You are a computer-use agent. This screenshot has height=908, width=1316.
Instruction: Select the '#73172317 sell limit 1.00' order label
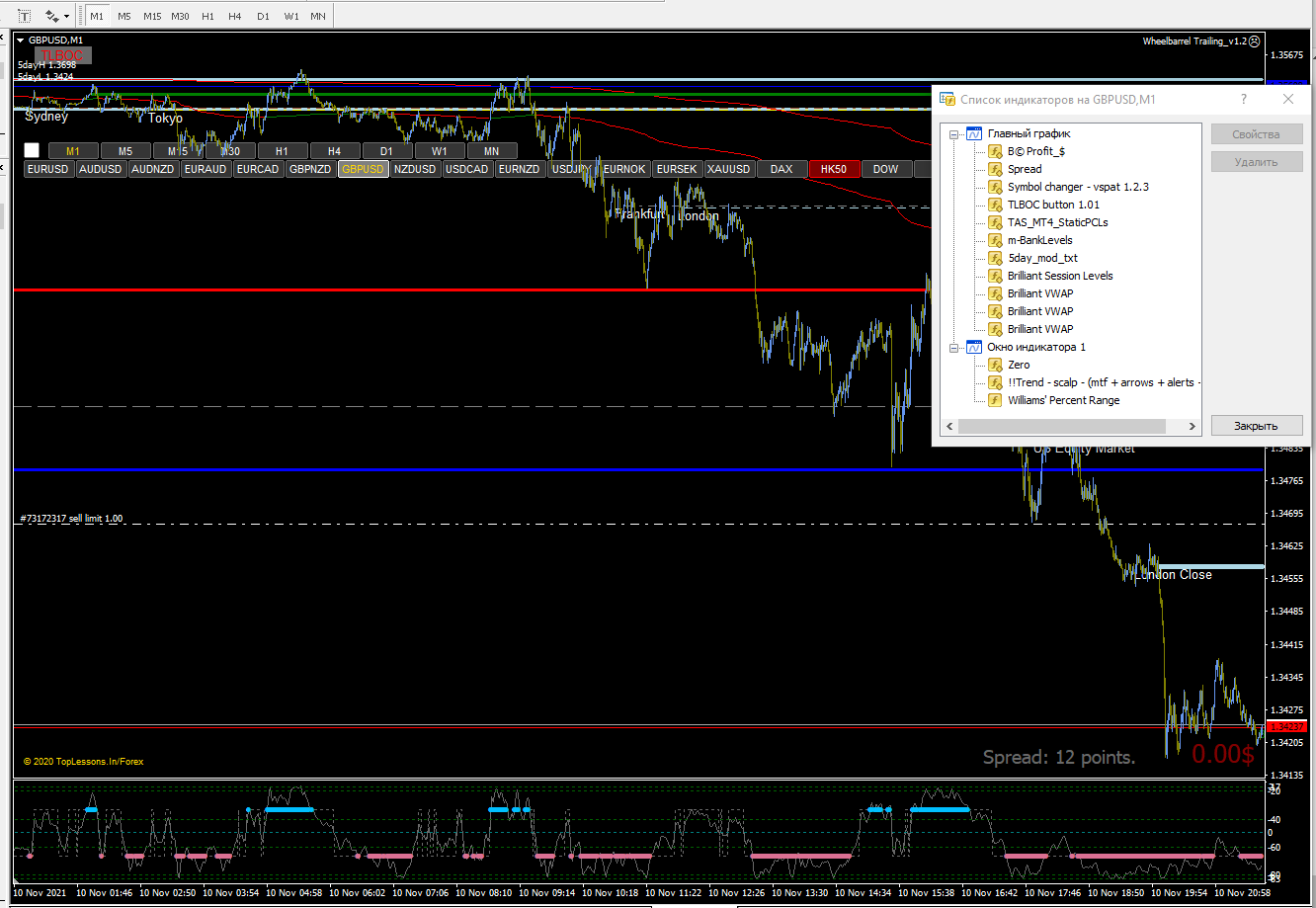coord(71,519)
